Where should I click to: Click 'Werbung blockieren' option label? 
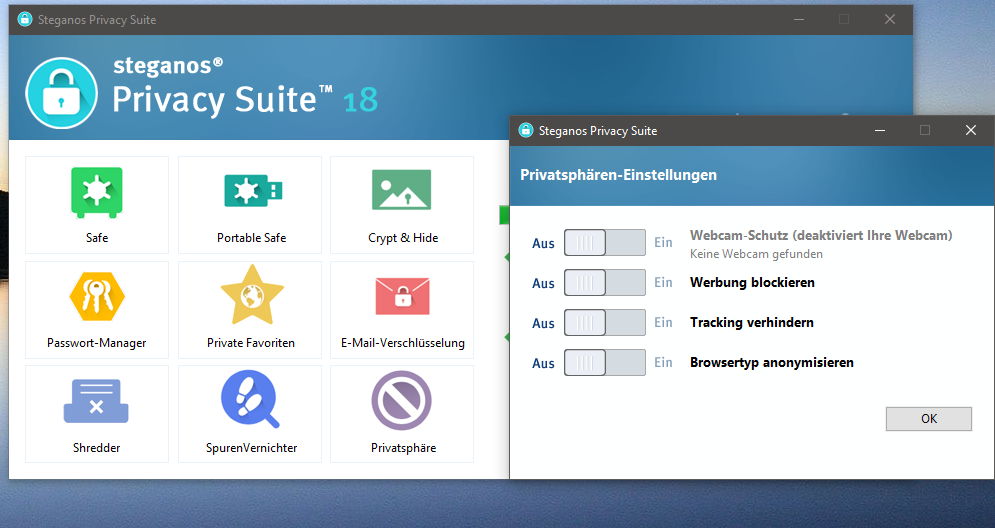752,282
